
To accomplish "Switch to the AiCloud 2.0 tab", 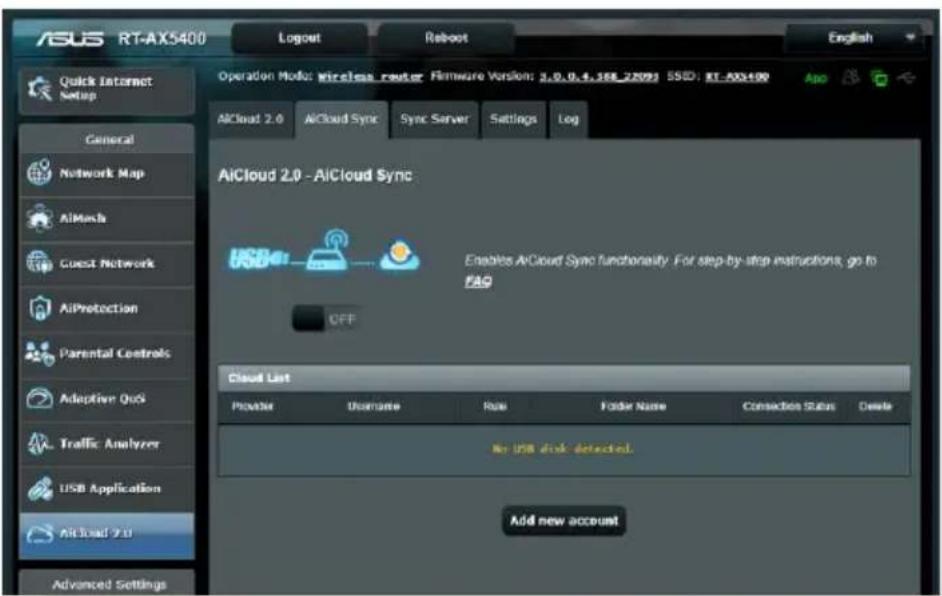I will coord(251,119).
